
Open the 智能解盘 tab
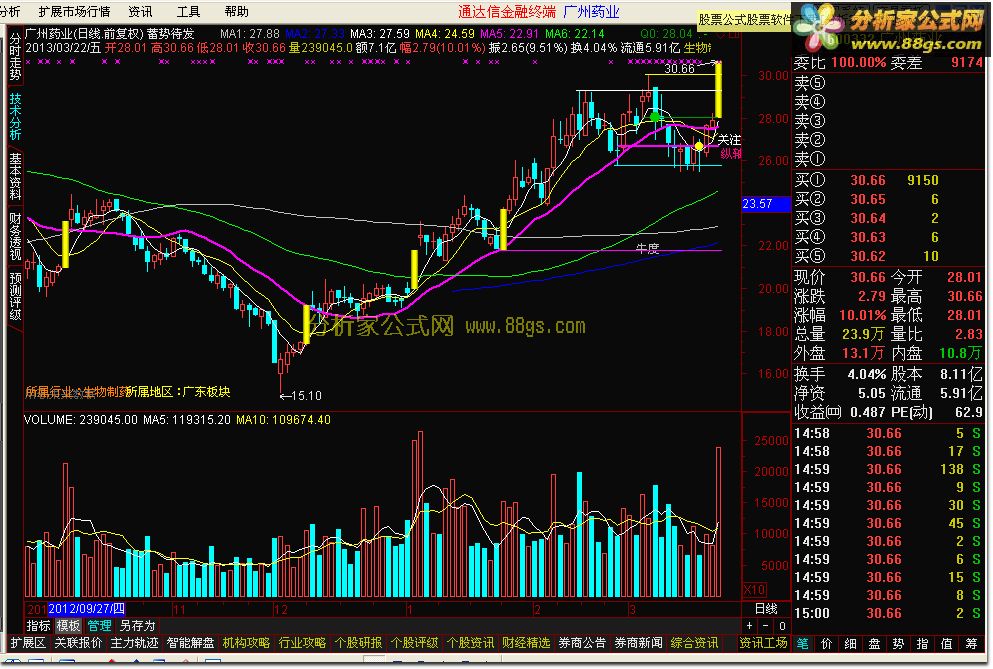(x=190, y=642)
